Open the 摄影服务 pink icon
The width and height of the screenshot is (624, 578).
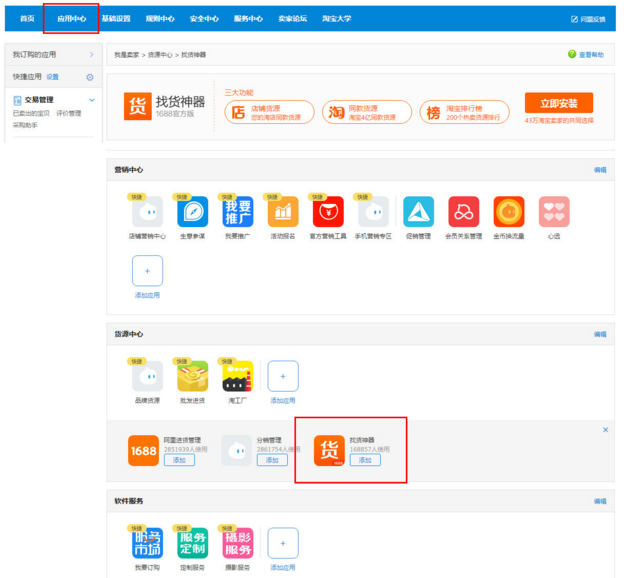click(238, 543)
